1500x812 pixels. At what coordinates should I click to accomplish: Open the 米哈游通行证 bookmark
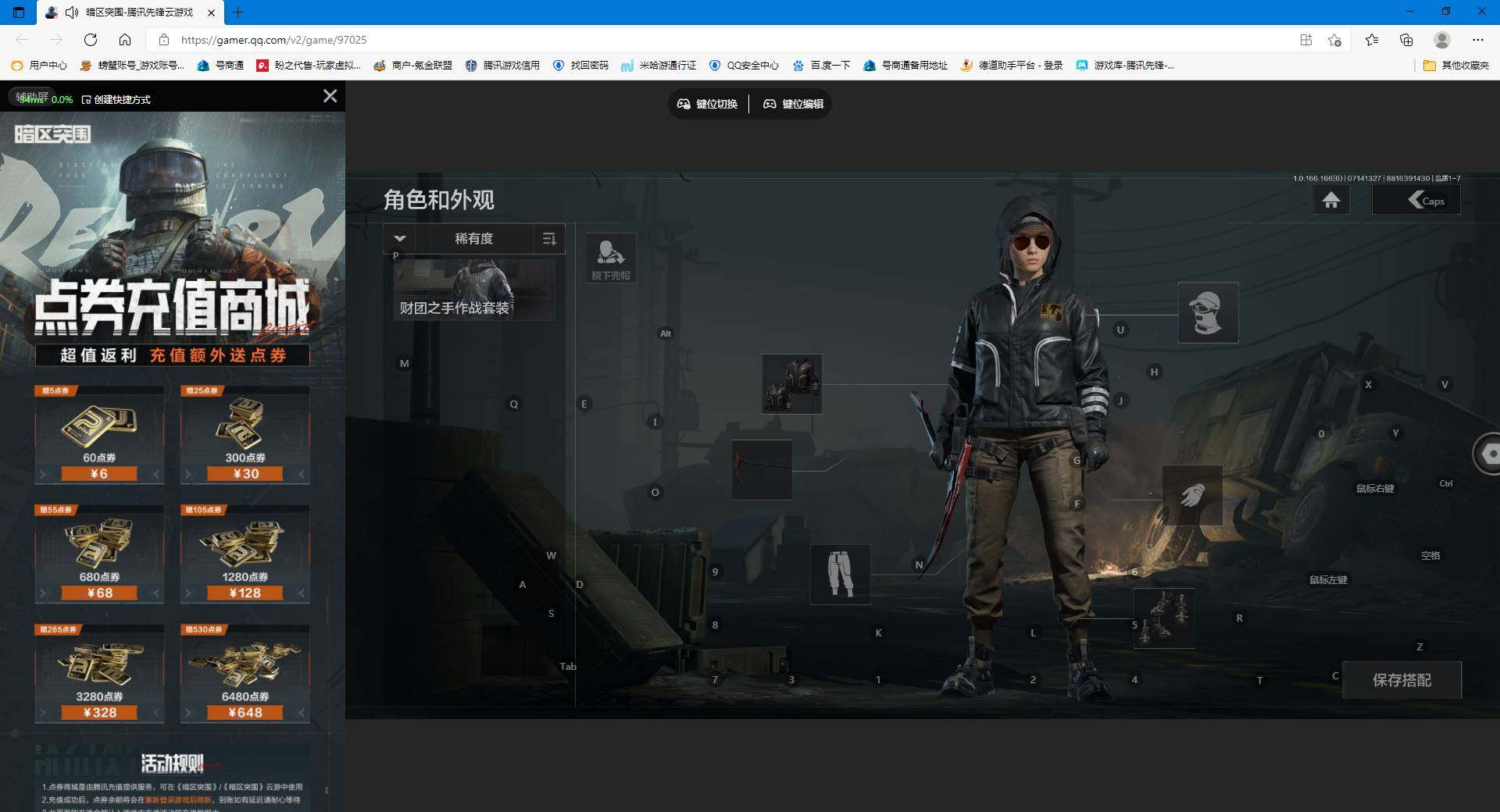659,66
